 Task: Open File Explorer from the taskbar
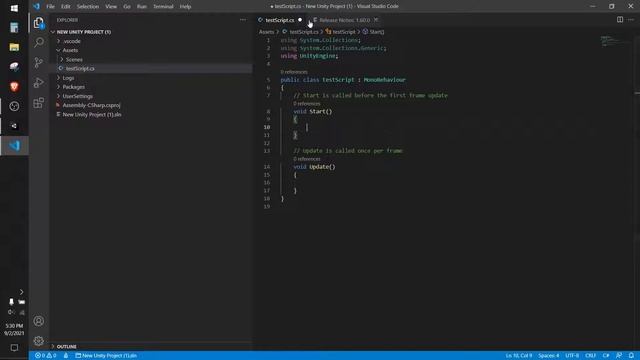tap(14, 47)
